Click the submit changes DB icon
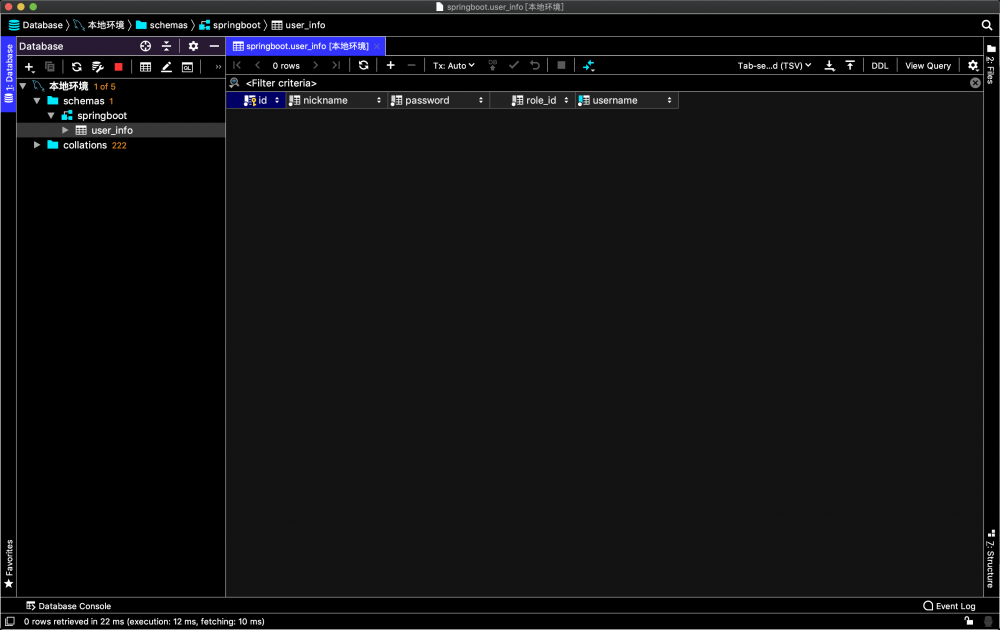This screenshot has width=1000, height=630. pyautogui.click(x=492, y=65)
